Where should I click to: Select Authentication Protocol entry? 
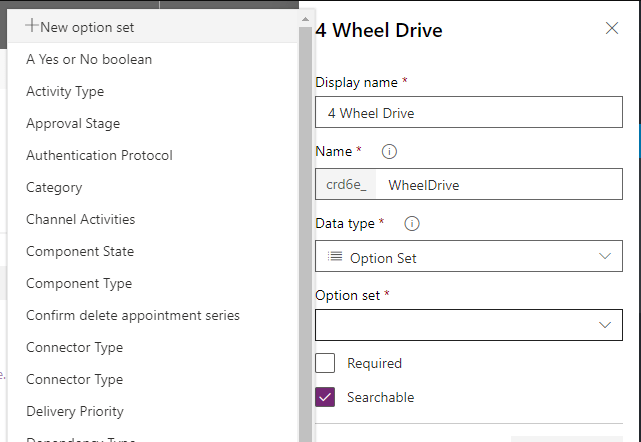(99, 155)
